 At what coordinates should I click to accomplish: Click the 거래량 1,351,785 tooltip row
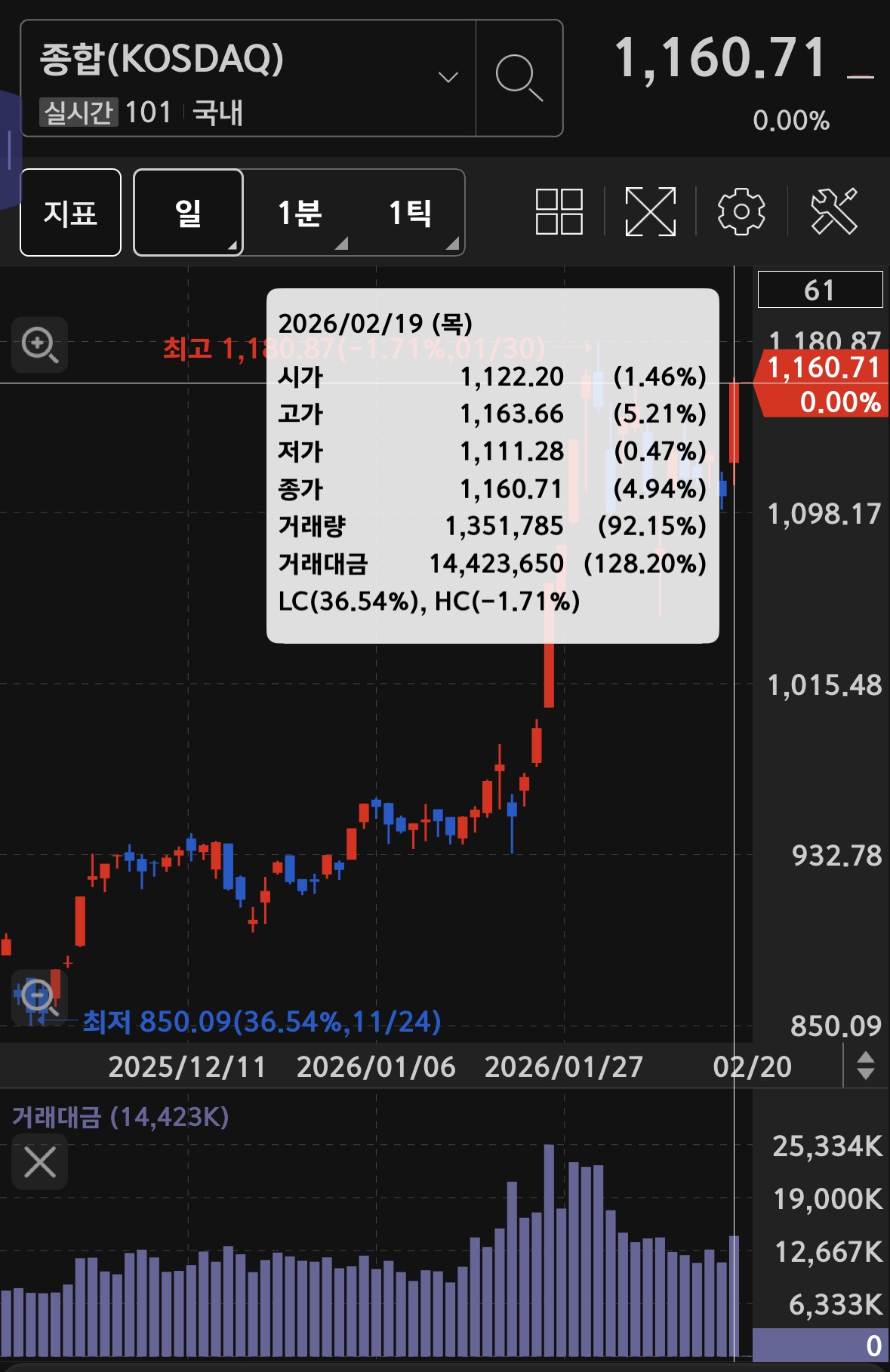[492, 526]
